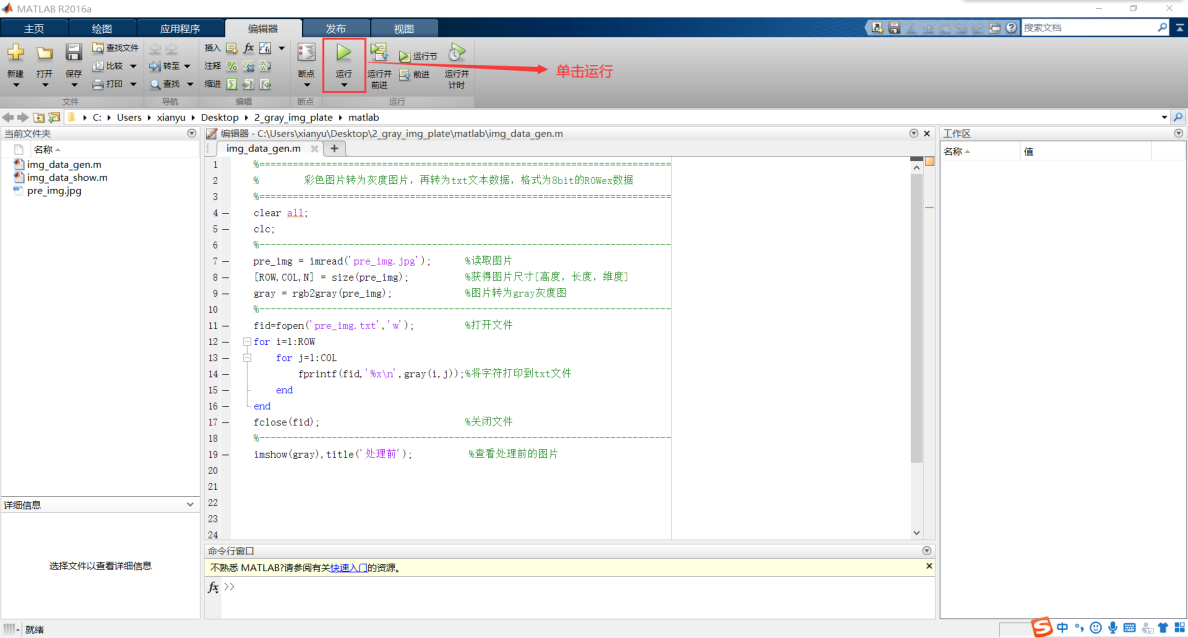Set breakpoint on line 7 dash

click(x=225, y=262)
